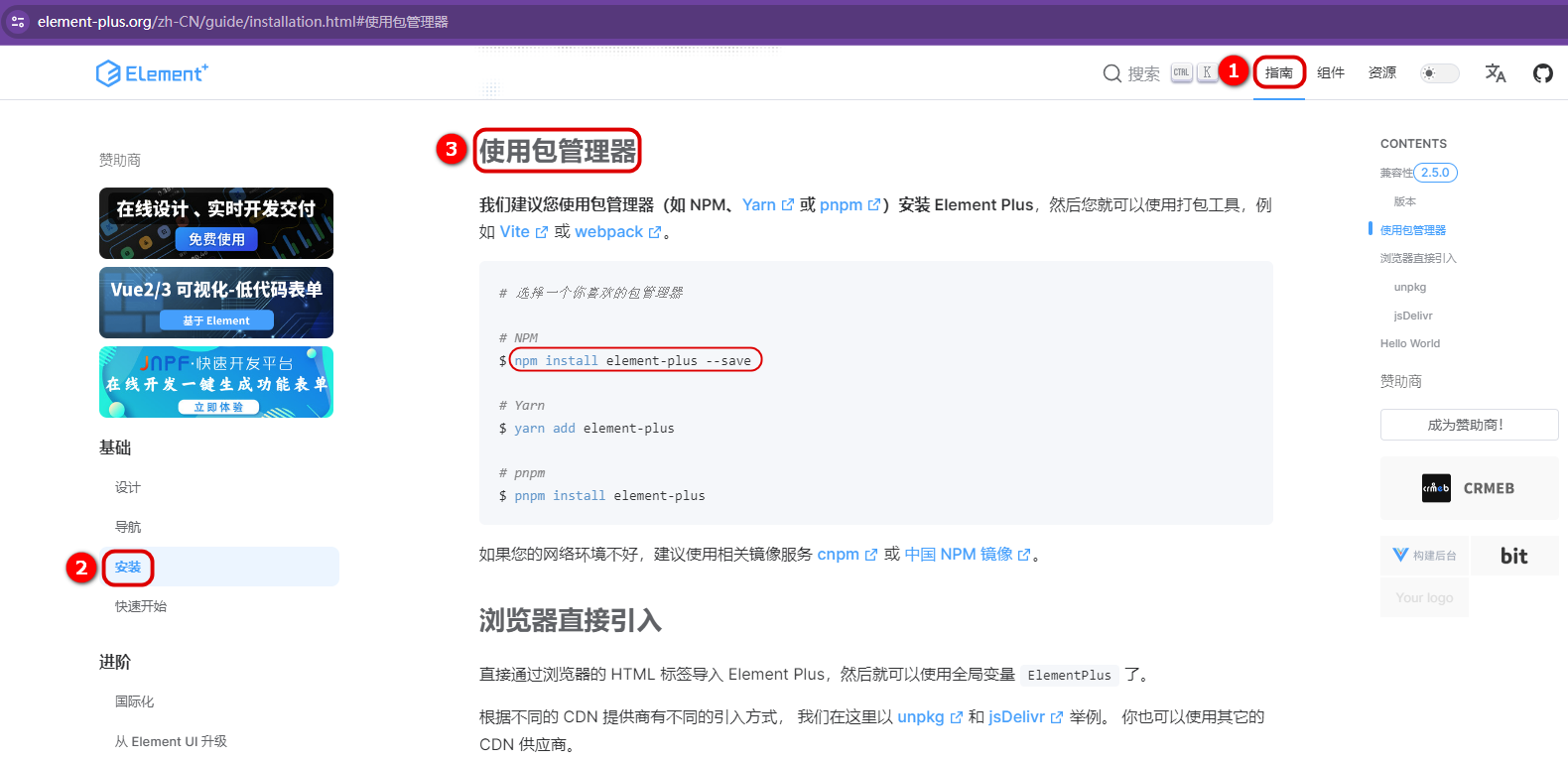Select 从 Element UI 升级 in sidebar

pos(171,741)
